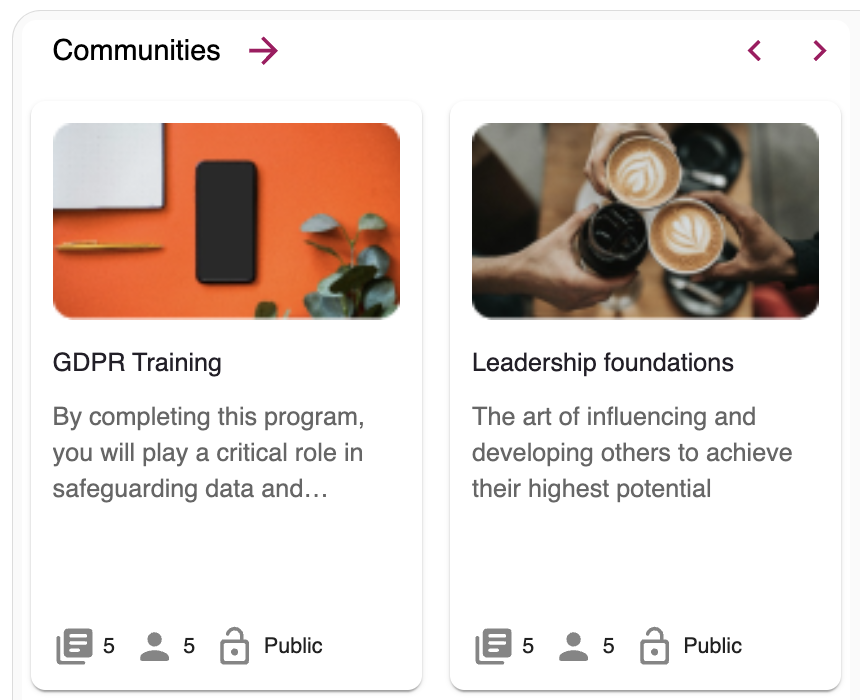Open the Leadership foundations title link
The height and width of the screenshot is (700, 860).
click(603, 362)
